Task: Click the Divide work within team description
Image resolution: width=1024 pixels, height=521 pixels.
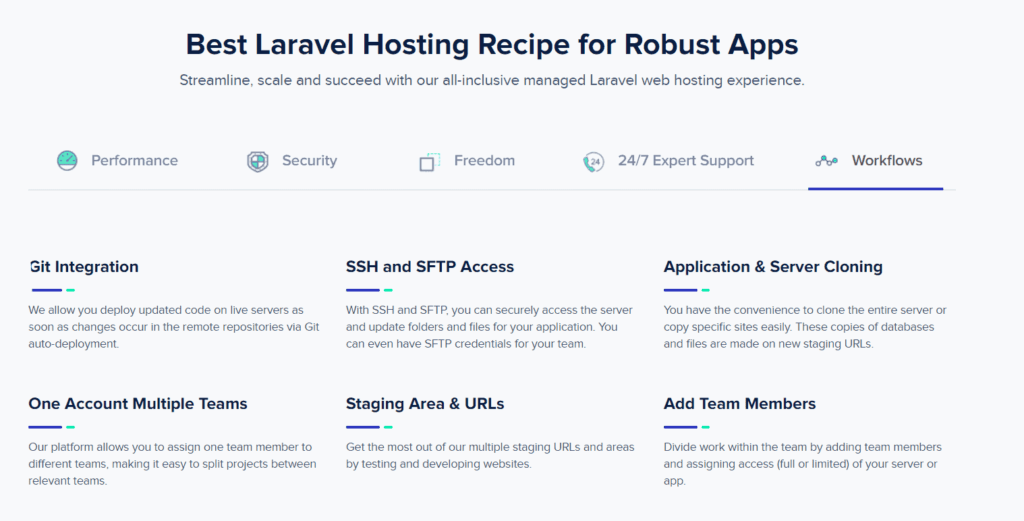Action: (x=803, y=464)
